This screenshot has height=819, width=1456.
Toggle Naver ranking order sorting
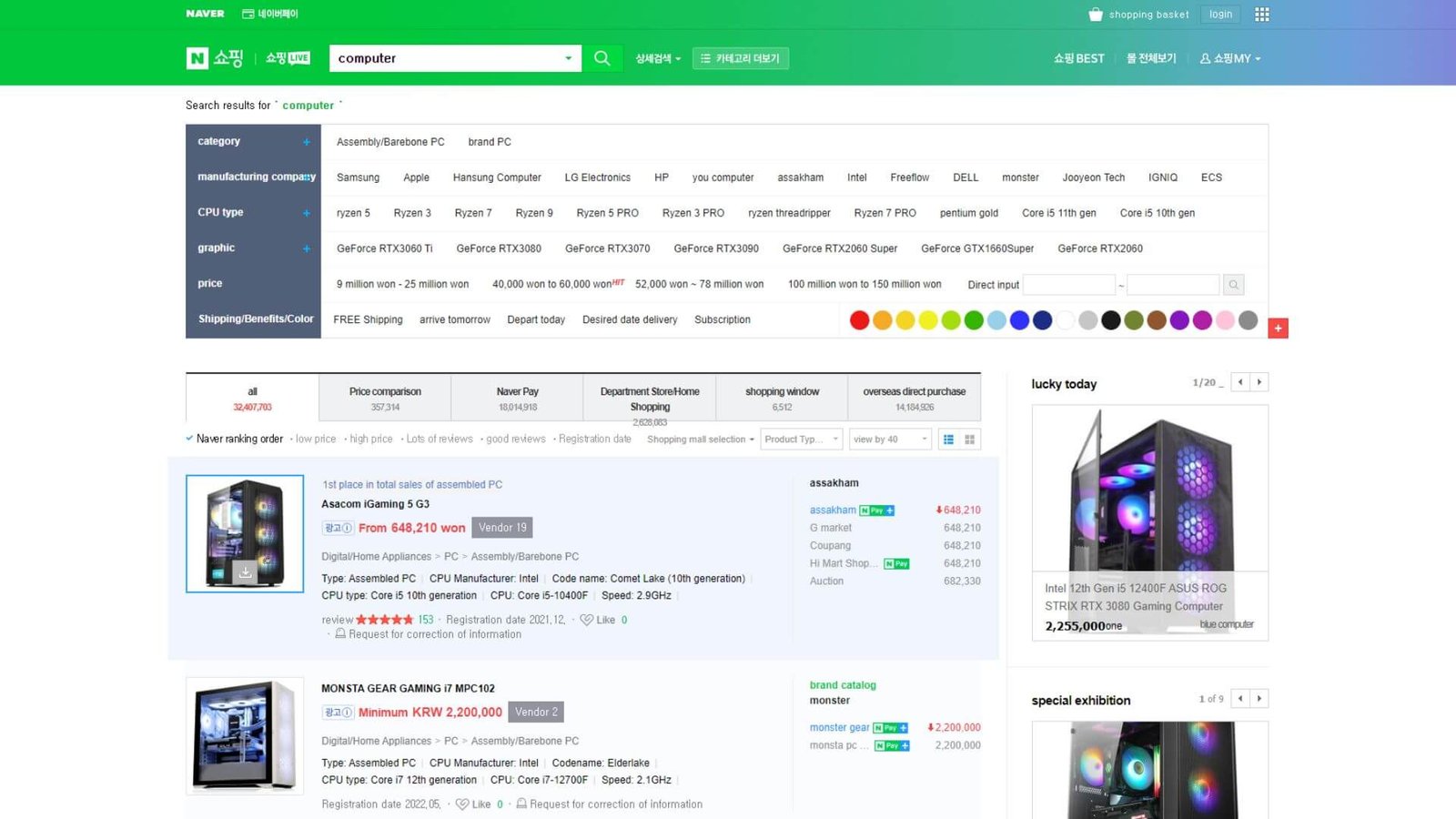(239, 439)
